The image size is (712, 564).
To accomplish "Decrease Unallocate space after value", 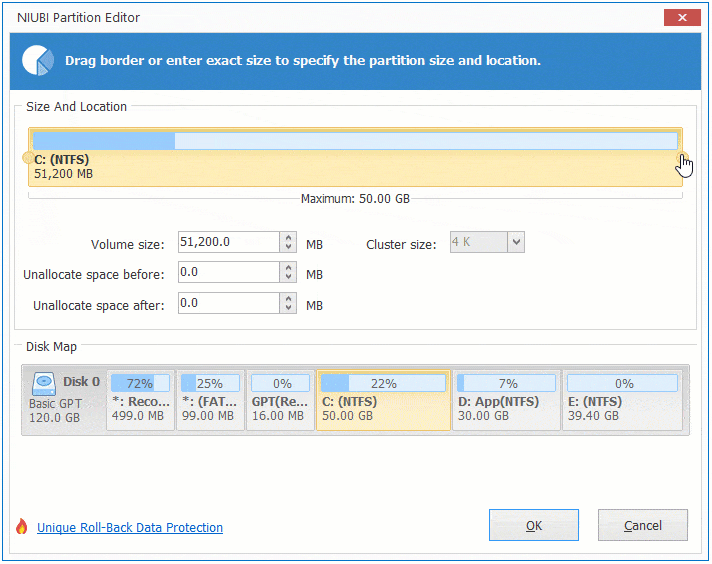I will click(289, 308).
